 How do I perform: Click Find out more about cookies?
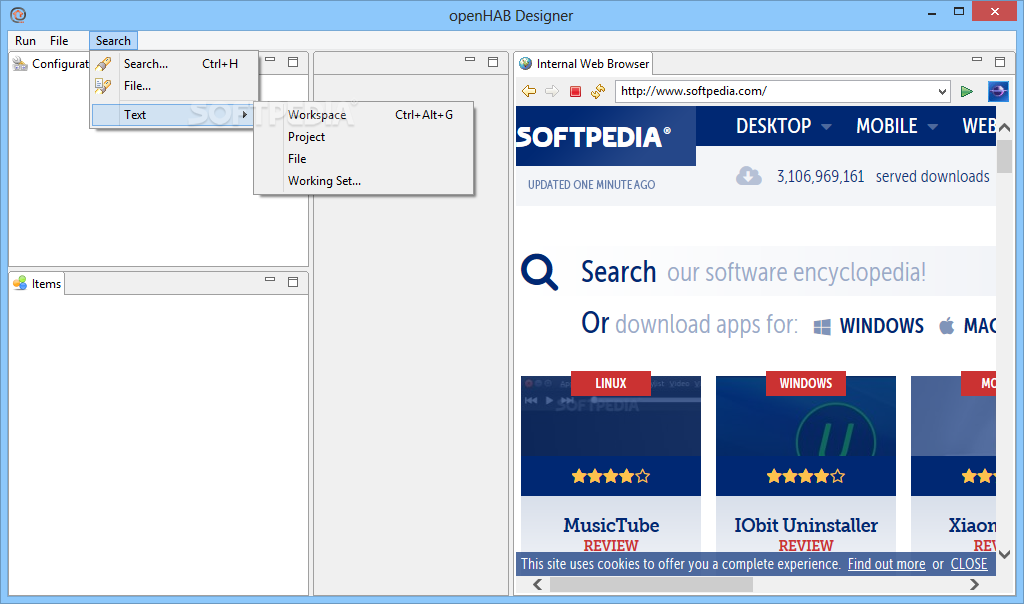(x=886, y=564)
